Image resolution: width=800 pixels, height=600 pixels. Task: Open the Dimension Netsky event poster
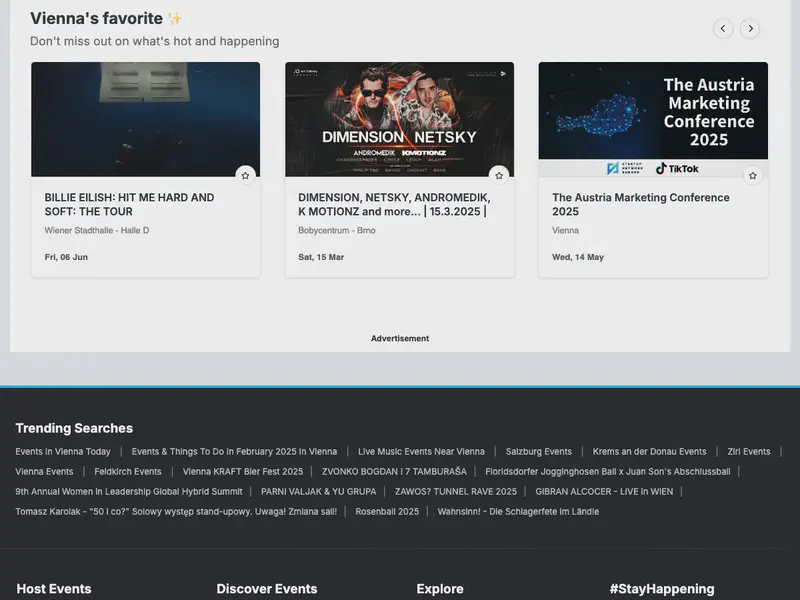[x=399, y=119]
